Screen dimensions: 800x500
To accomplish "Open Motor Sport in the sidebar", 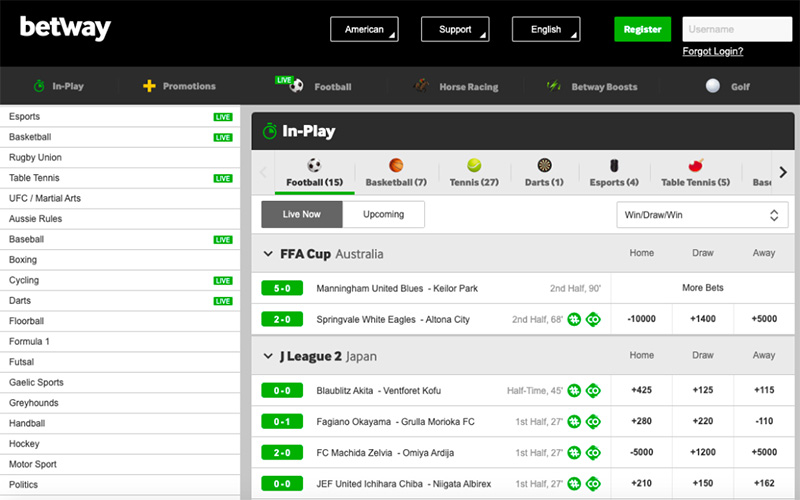I will click(120, 464).
